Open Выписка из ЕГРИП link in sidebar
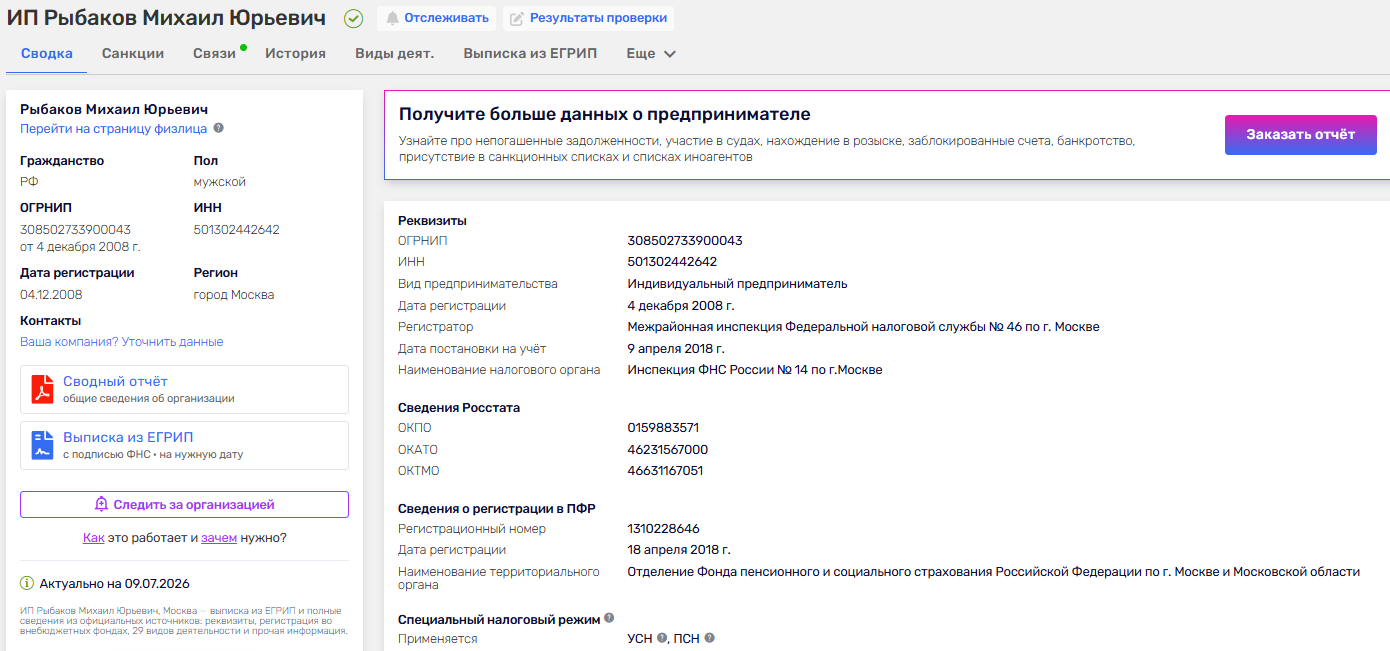1390x651 pixels. click(128, 437)
